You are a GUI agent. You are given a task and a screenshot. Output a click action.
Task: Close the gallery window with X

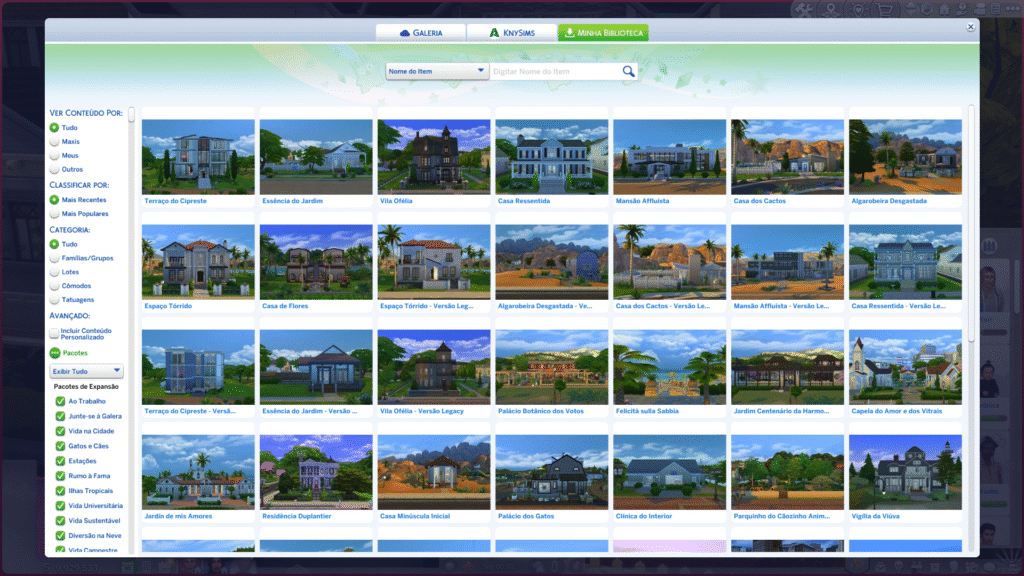click(x=970, y=27)
